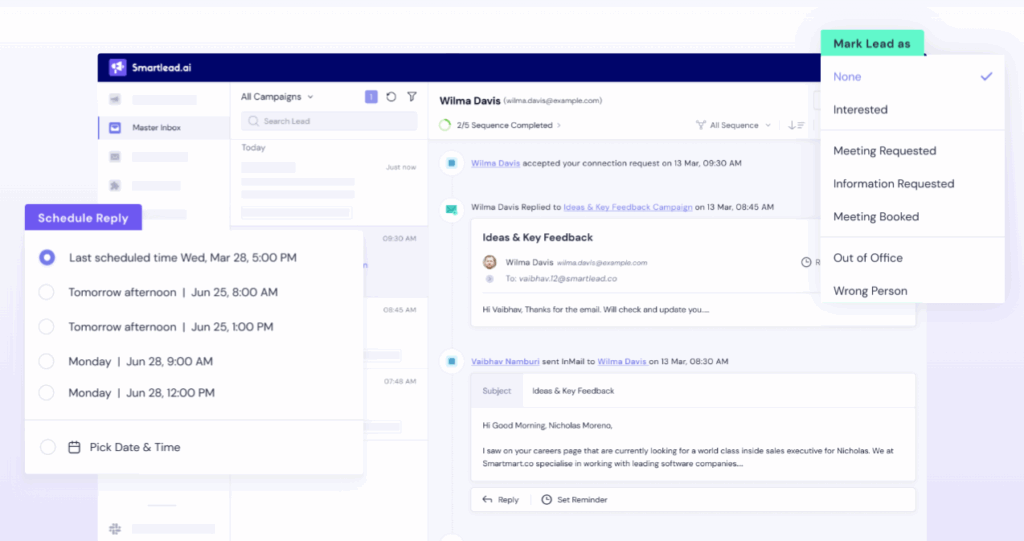This screenshot has width=1024, height=541.
Task: Click the calendar icon beside Pick Date & Time
Action: pyautogui.click(x=74, y=447)
